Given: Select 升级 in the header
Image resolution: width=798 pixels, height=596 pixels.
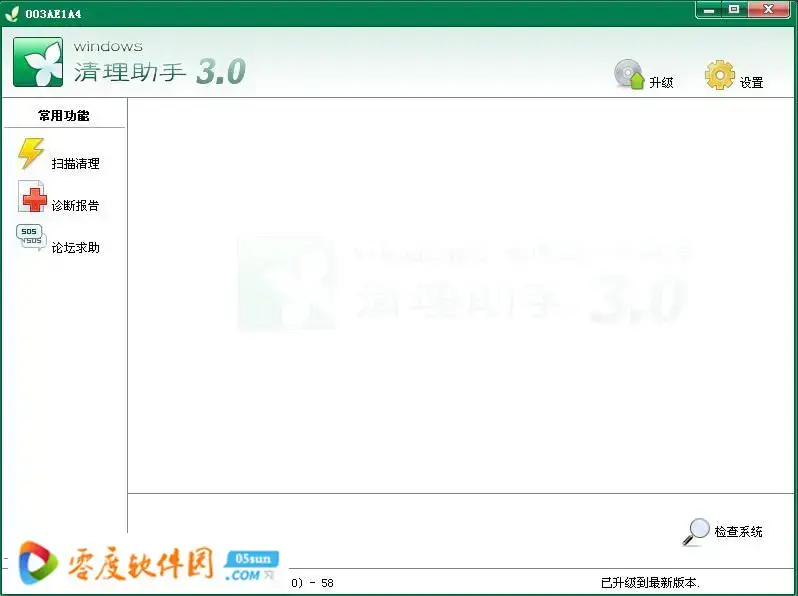Looking at the screenshot, I should tap(661, 82).
